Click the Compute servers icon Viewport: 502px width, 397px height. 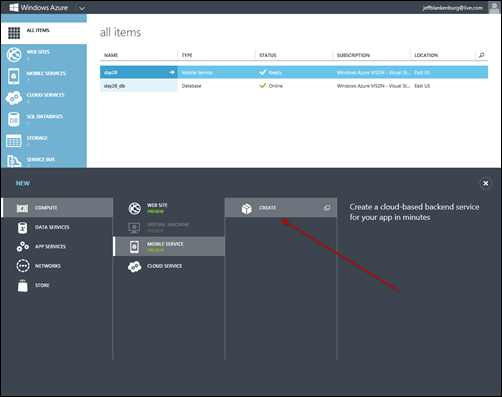[23, 208]
